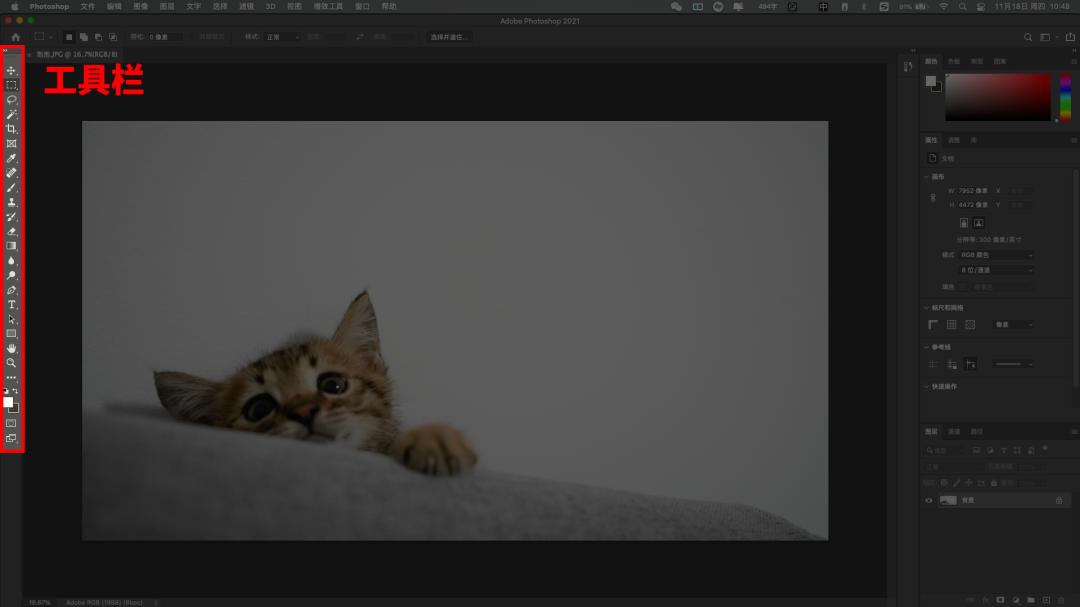This screenshot has height=607, width=1080.
Task: Open the 样式 dropdown set to 正常
Action: (282, 37)
